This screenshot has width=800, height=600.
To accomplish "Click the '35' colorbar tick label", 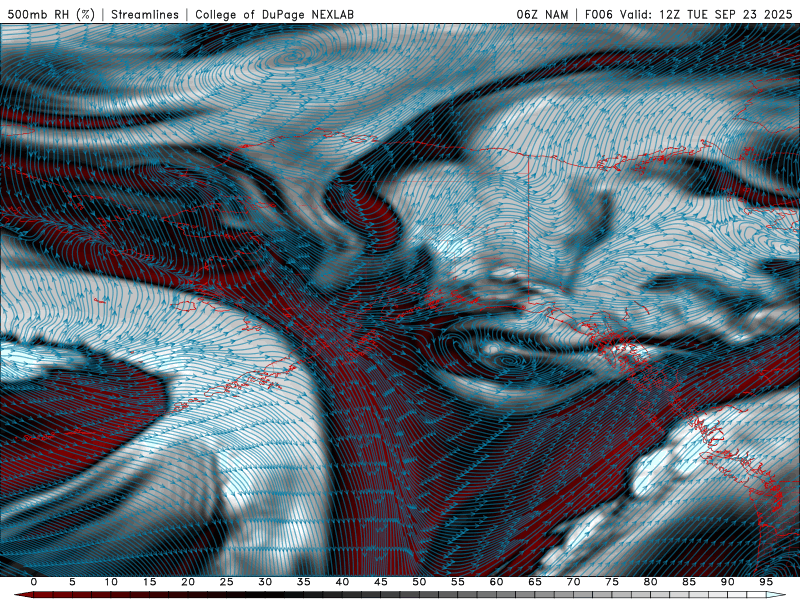I will click(304, 582).
